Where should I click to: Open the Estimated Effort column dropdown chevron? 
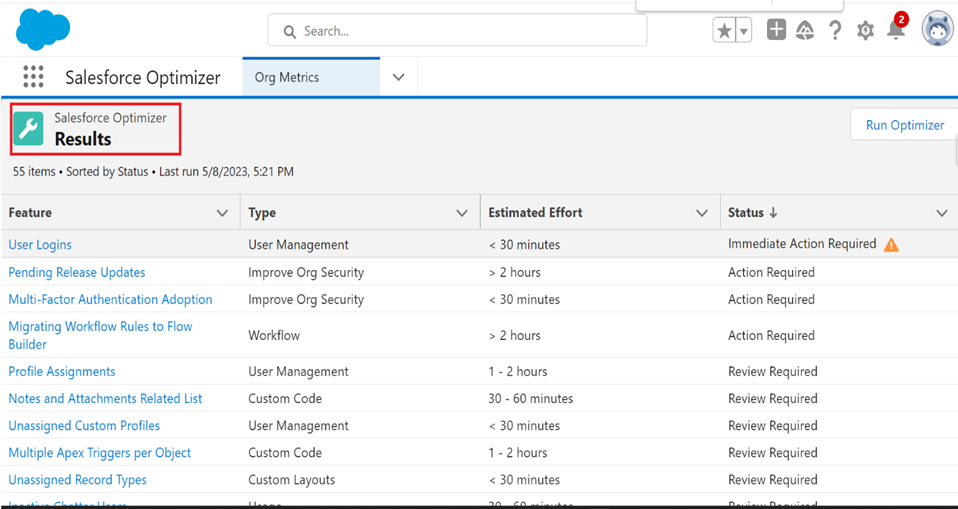coord(702,213)
